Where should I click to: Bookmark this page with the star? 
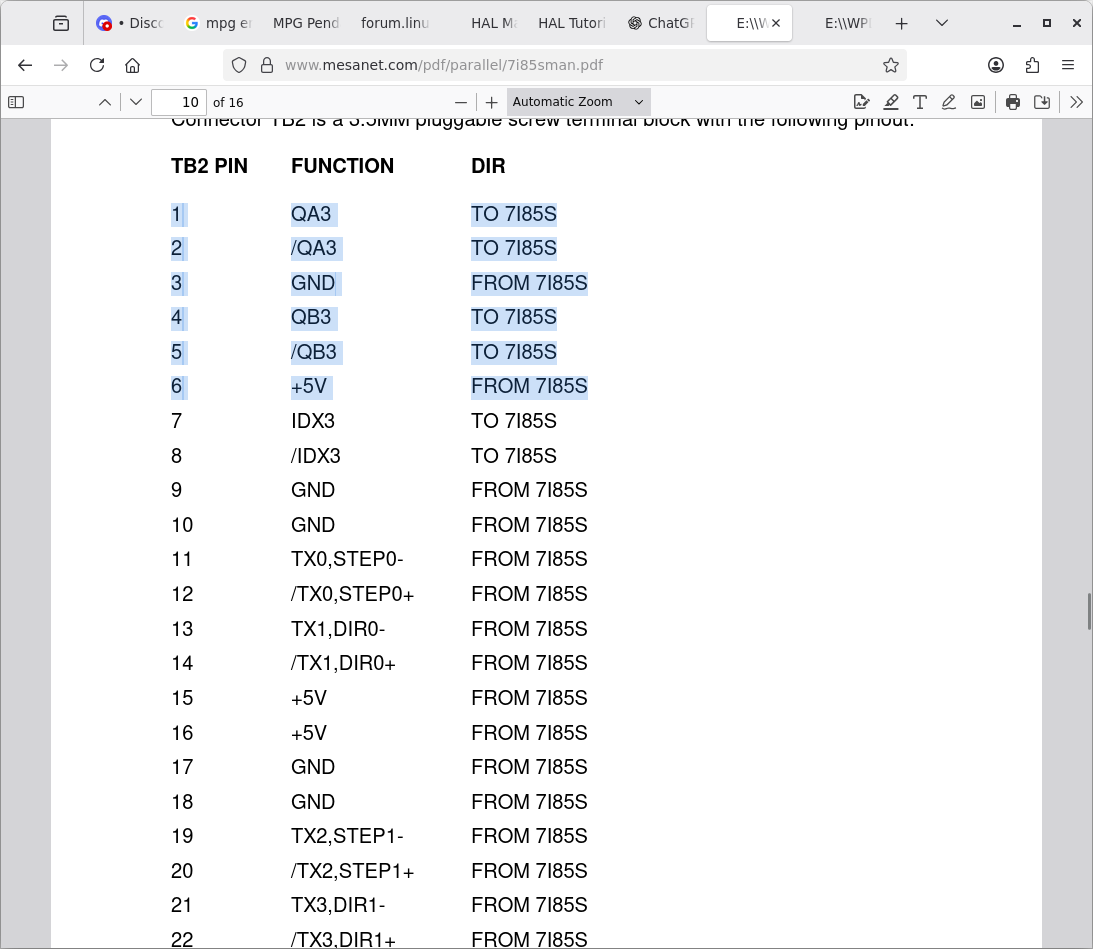pyautogui.click(x=890, y=65)
